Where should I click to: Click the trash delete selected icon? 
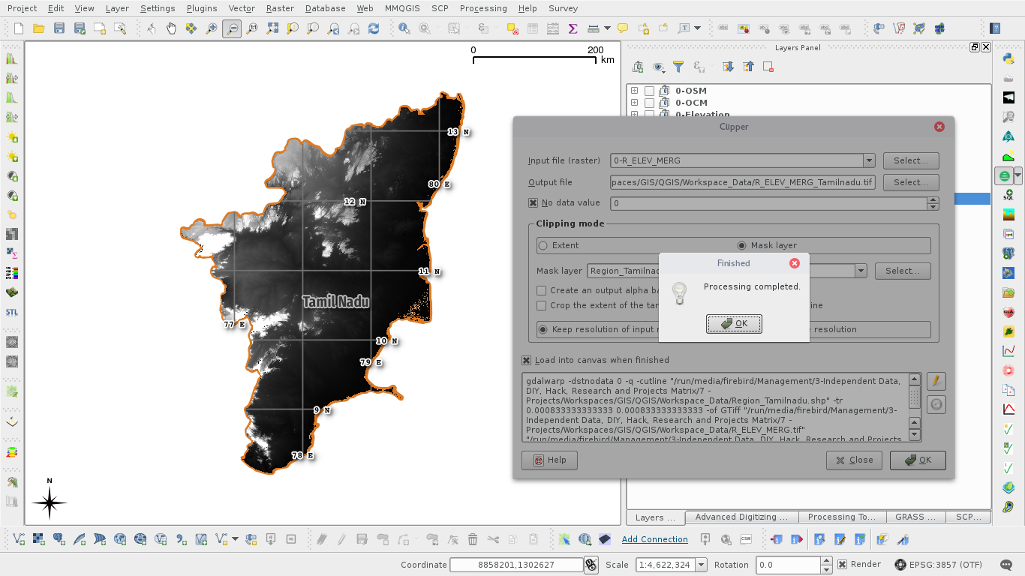473,539
